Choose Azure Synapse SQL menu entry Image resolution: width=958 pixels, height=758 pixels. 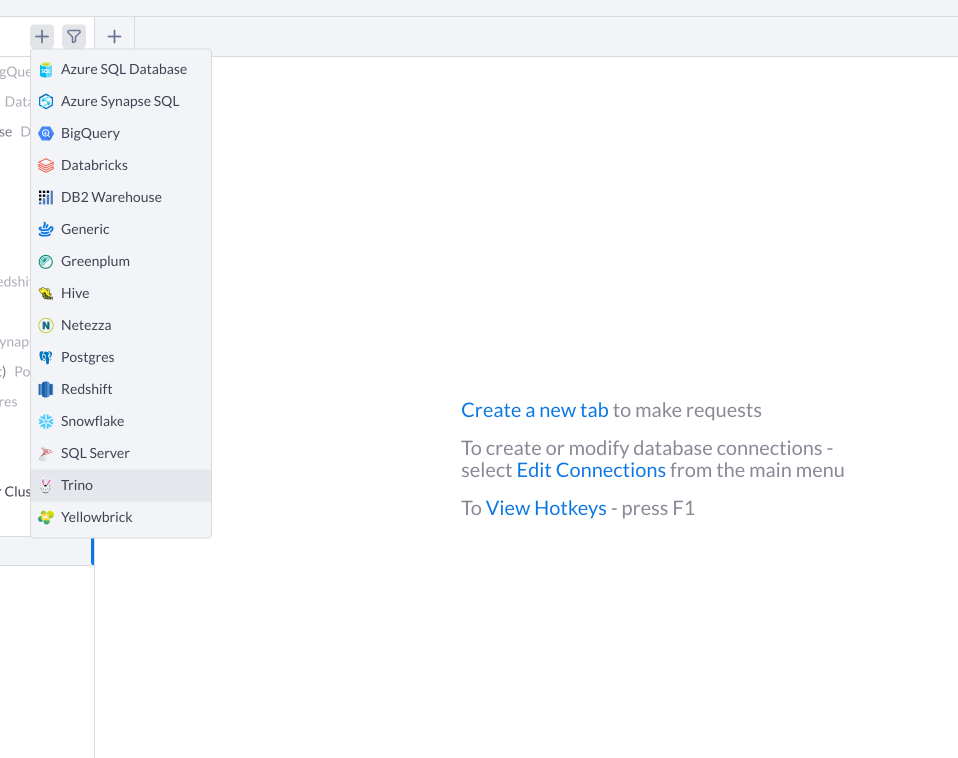(x=121, y=101)
